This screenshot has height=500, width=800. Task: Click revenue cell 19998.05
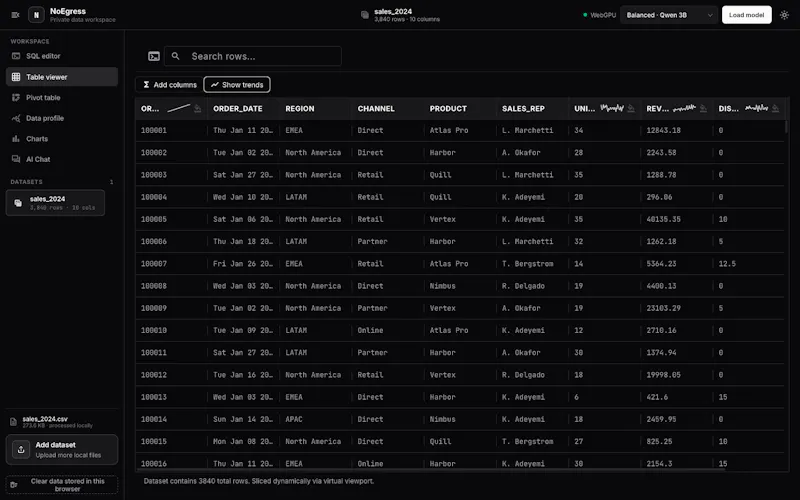(677, 375)
